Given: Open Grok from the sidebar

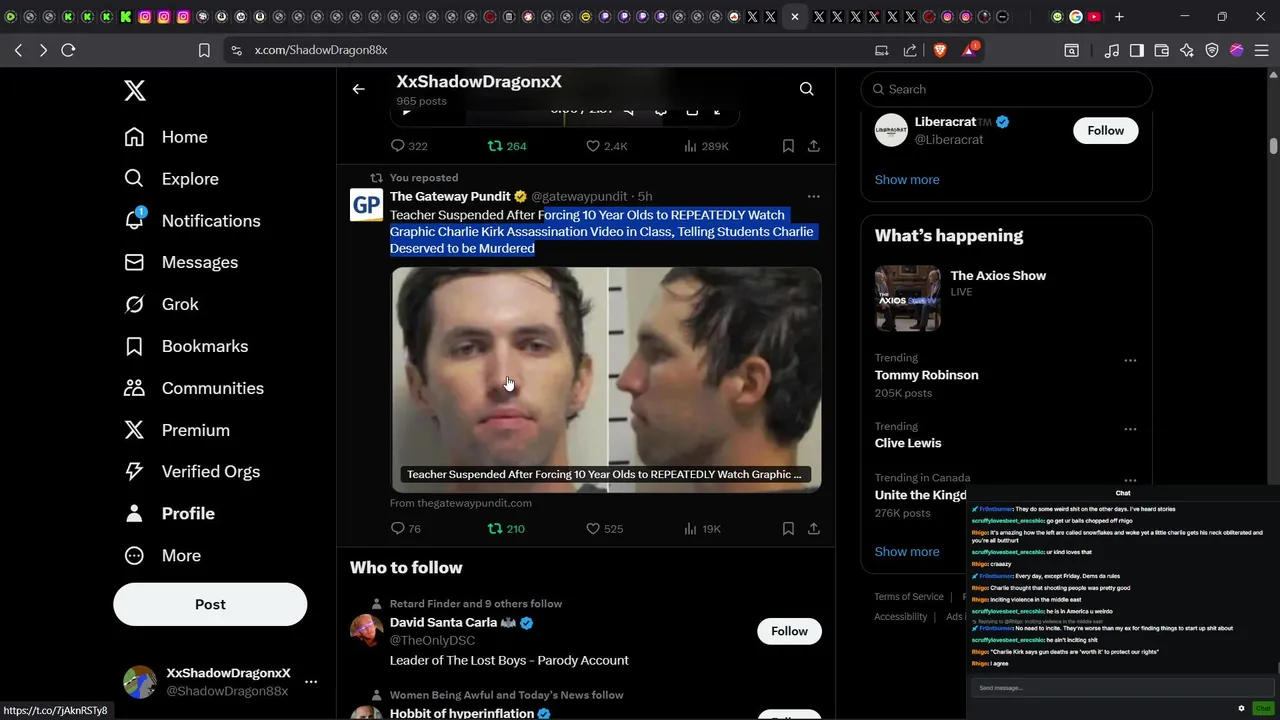Looking at the screenshot, I should [161, 304].
